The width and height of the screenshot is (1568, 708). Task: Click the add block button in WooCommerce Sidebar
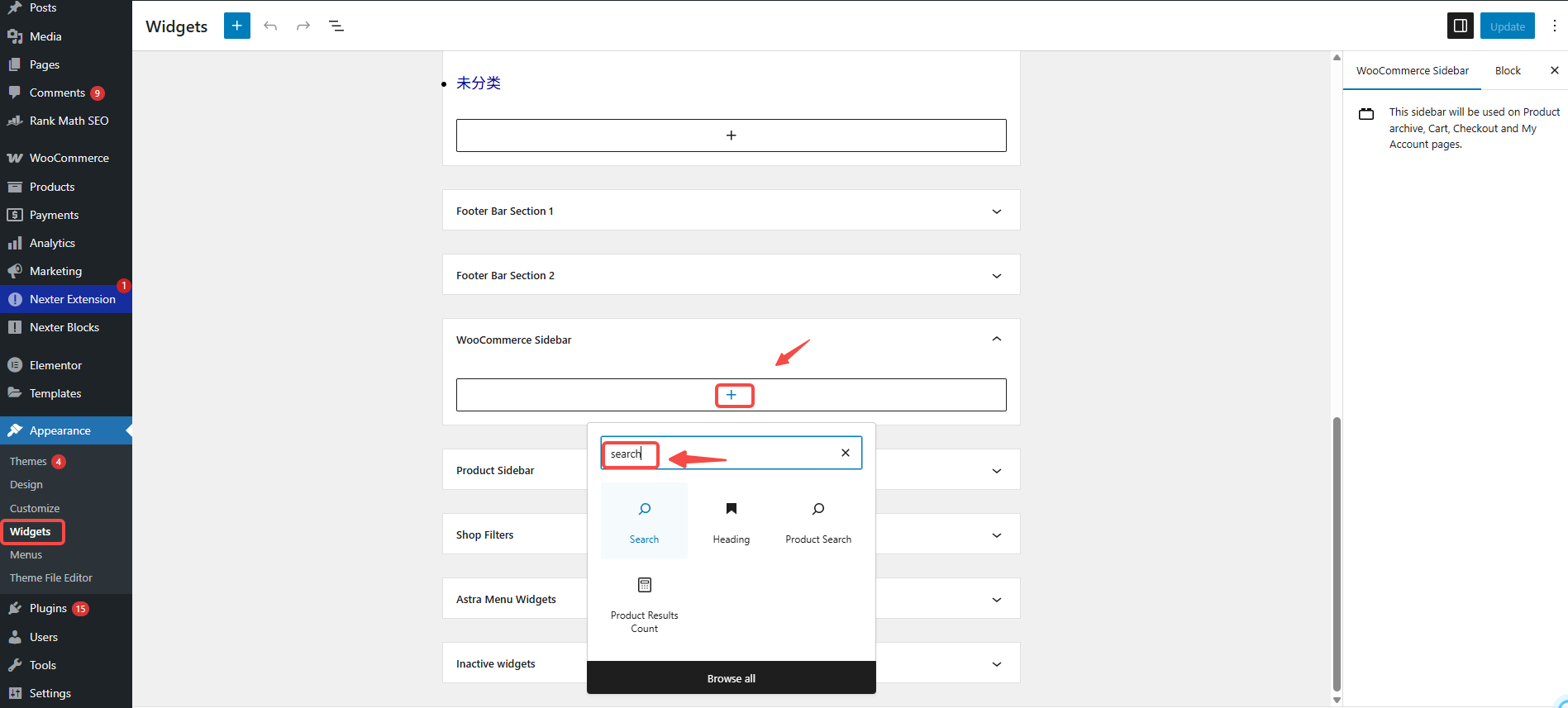click(732, 395)
